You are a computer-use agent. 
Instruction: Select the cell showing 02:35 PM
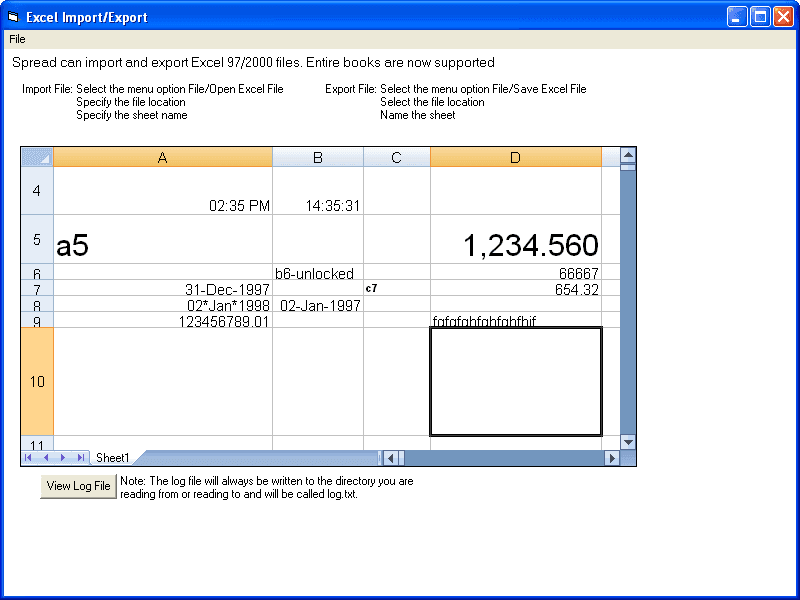[x=163, y=190]
